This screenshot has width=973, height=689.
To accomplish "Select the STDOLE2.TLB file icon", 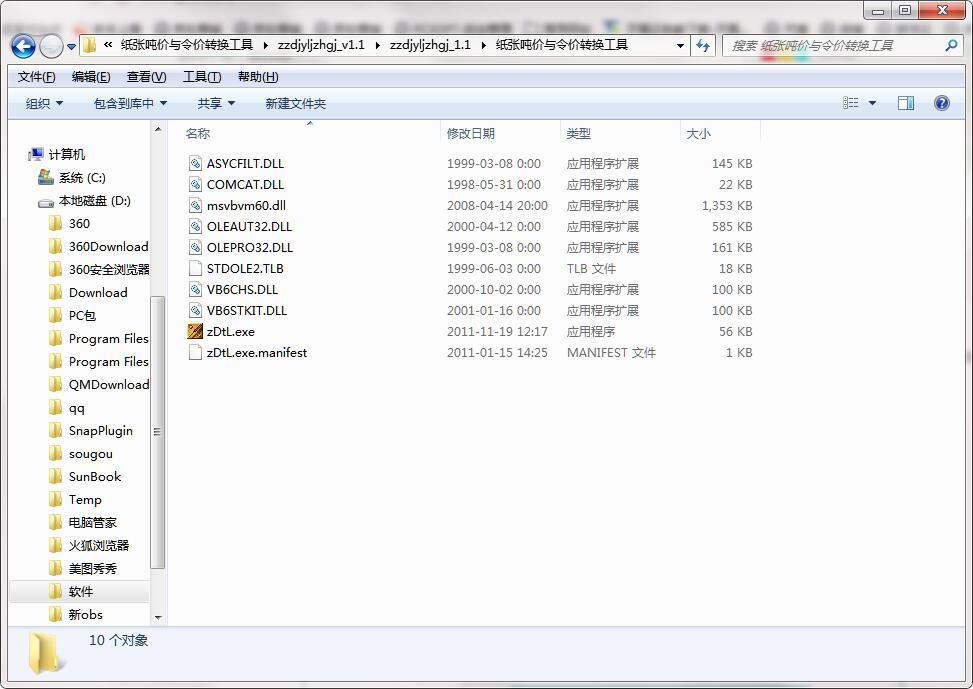I will [x=195, y=268].
